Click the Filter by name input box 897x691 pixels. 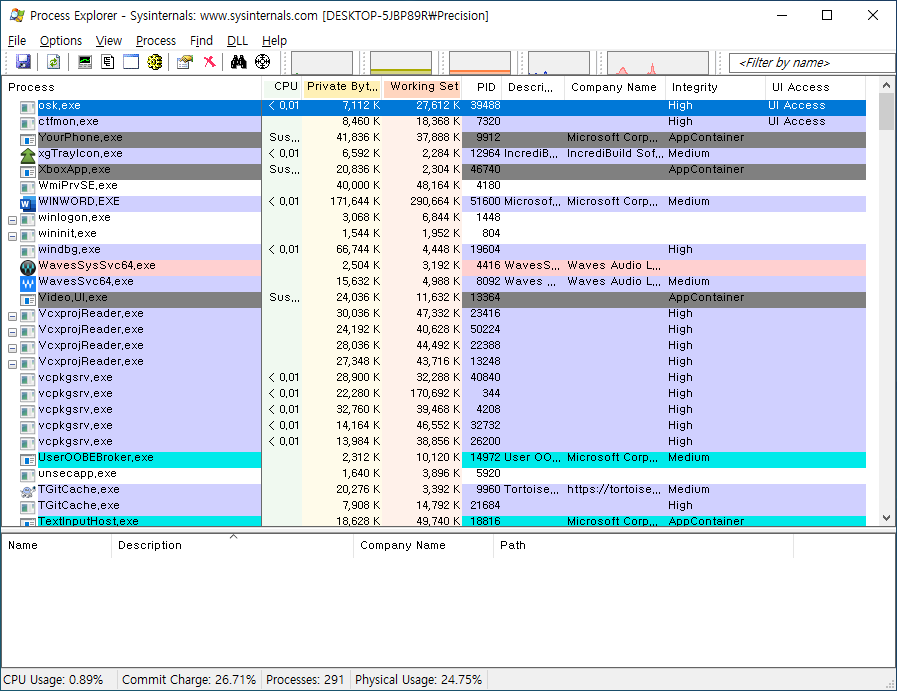[x=812, y=63]
